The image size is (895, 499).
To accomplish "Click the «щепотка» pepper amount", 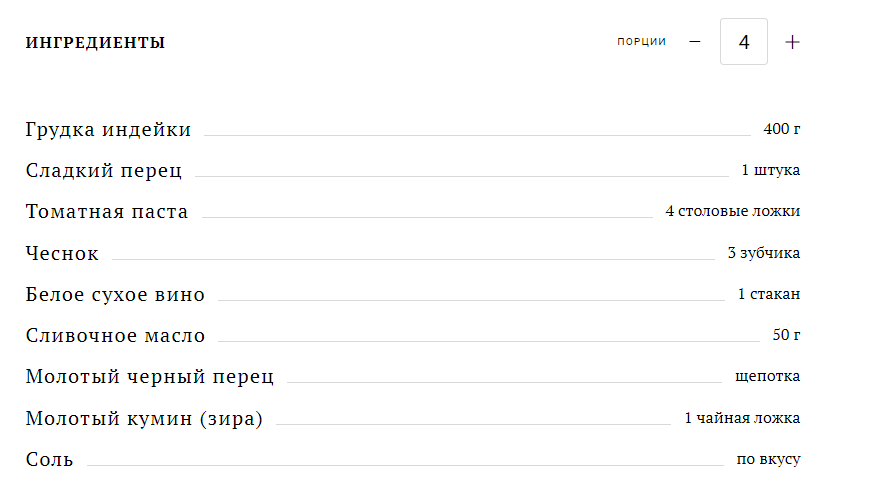I will [x=767, y=377].
